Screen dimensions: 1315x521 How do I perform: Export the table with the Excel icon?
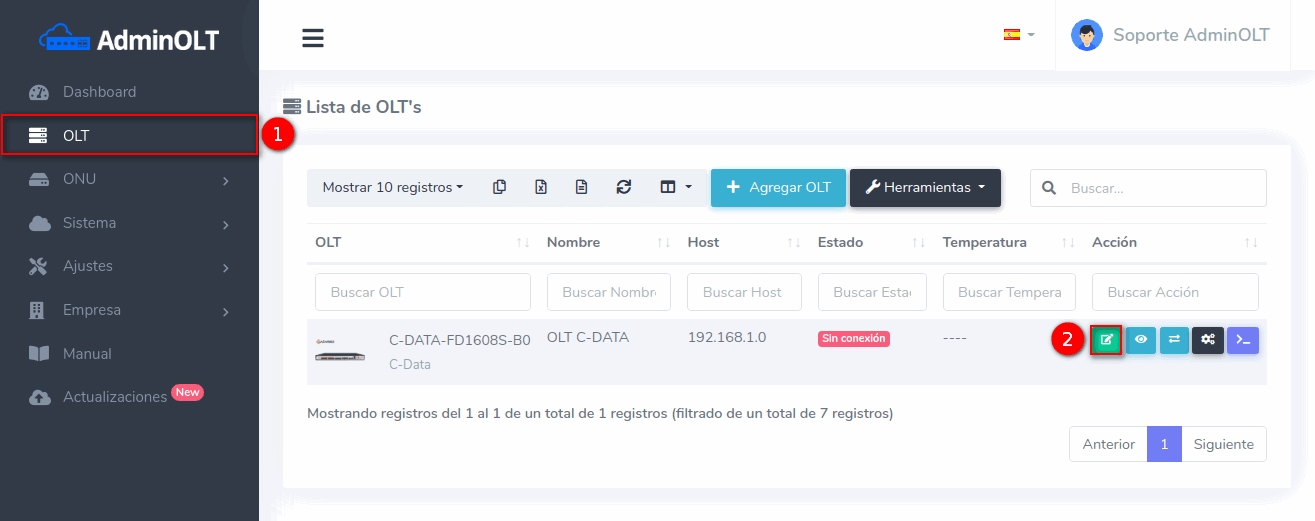point(541,187)
